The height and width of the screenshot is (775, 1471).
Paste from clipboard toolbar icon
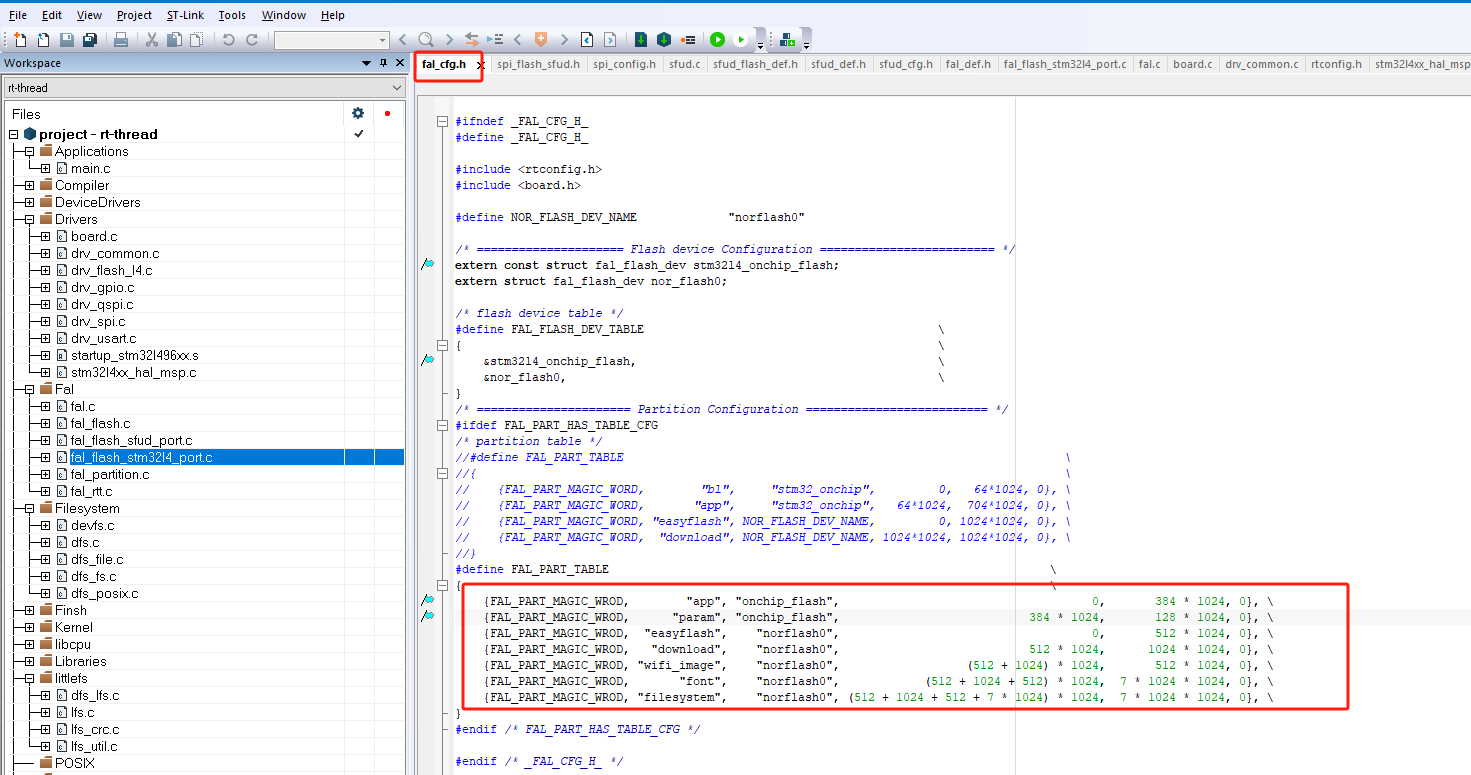196,40
